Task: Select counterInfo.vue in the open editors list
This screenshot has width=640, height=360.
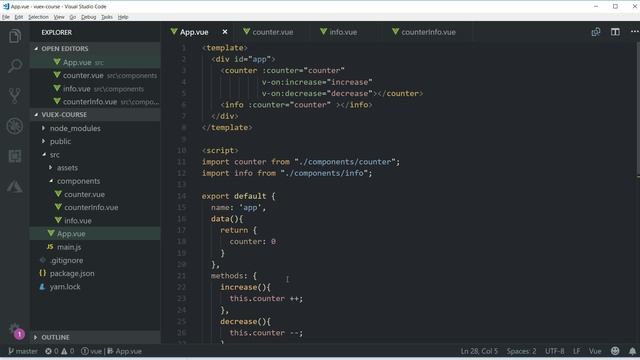Action: [x=95, y=102]
